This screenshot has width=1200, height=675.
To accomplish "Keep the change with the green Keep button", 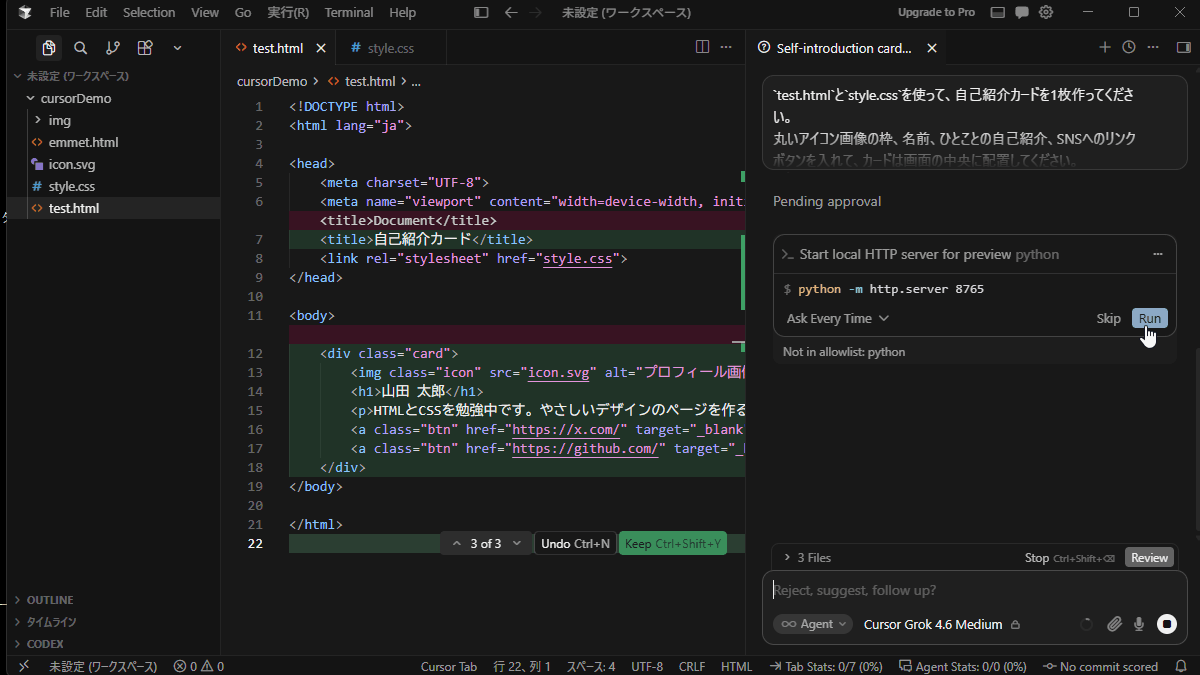I will pos(673,544).
